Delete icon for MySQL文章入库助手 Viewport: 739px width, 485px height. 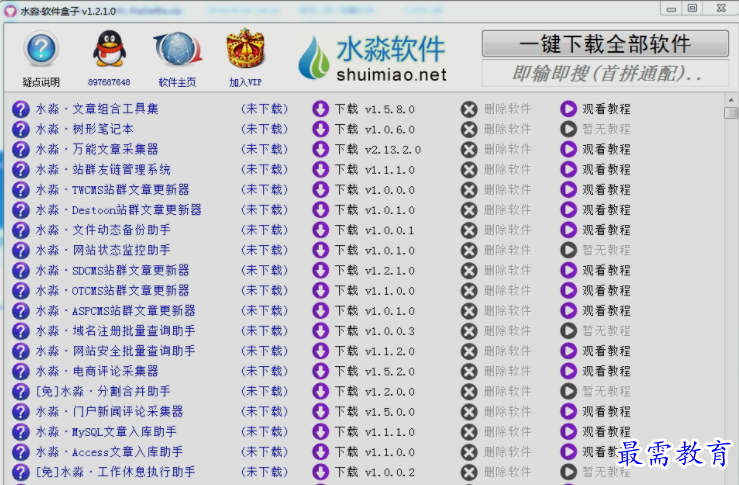coord(469,432)
